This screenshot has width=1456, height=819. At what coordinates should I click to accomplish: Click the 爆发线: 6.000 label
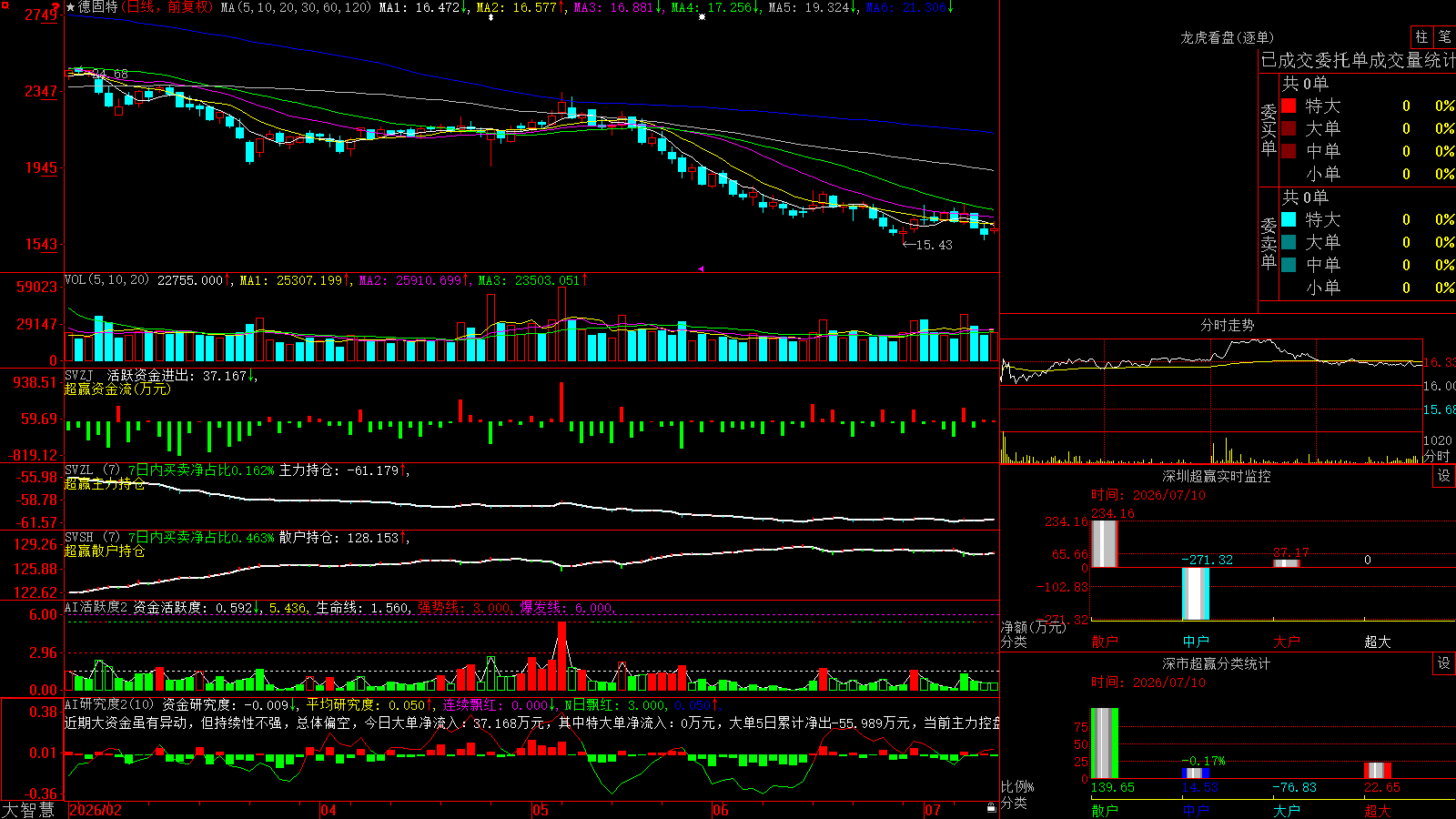pyautogui.click(x=567, y=608)
